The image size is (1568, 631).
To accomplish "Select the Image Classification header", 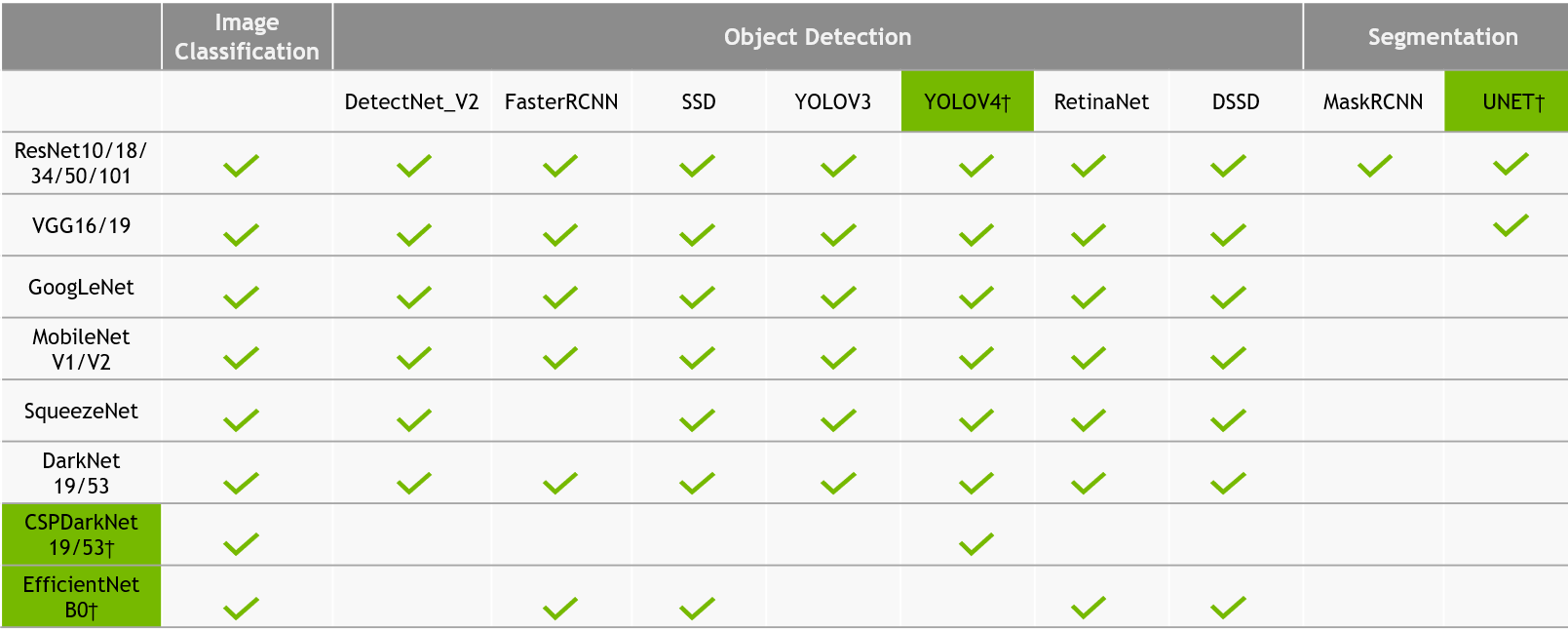I will pyautogui.click(x=247, y=37).
